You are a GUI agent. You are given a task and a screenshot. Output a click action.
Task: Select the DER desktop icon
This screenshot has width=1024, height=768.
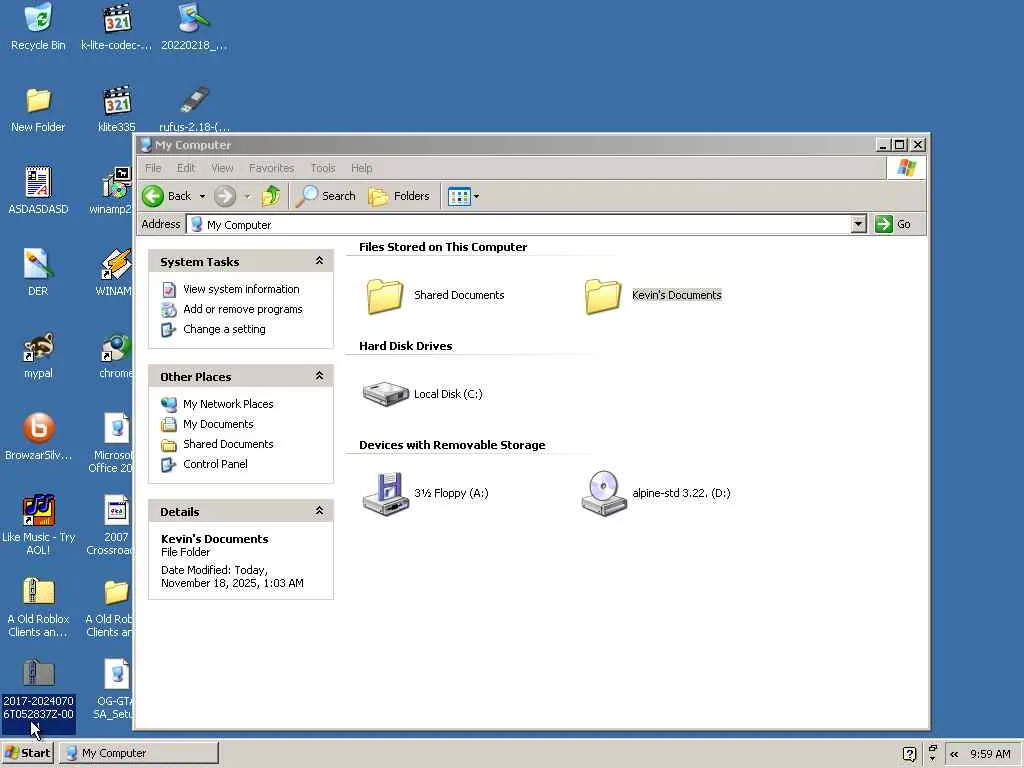pos(38,273)
